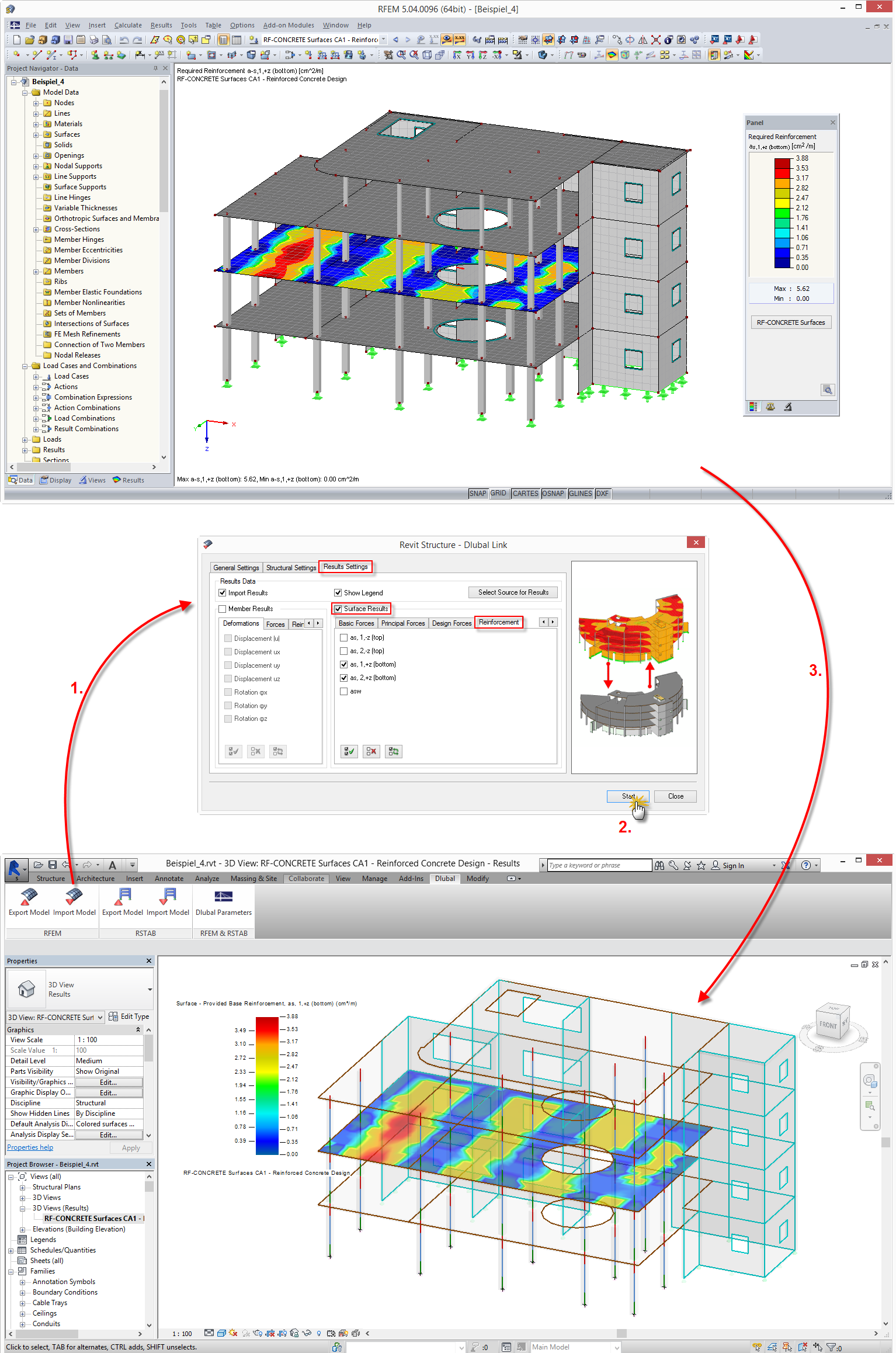This screenshot has width=896, height=1353.
Task: Uncheck as,1,+z (bottom) option
Action: tap(344, 664)
